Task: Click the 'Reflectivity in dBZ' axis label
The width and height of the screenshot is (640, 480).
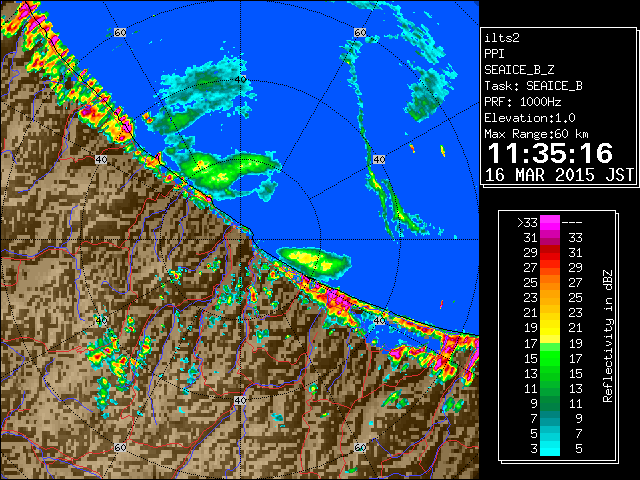Action: [607, 336]
